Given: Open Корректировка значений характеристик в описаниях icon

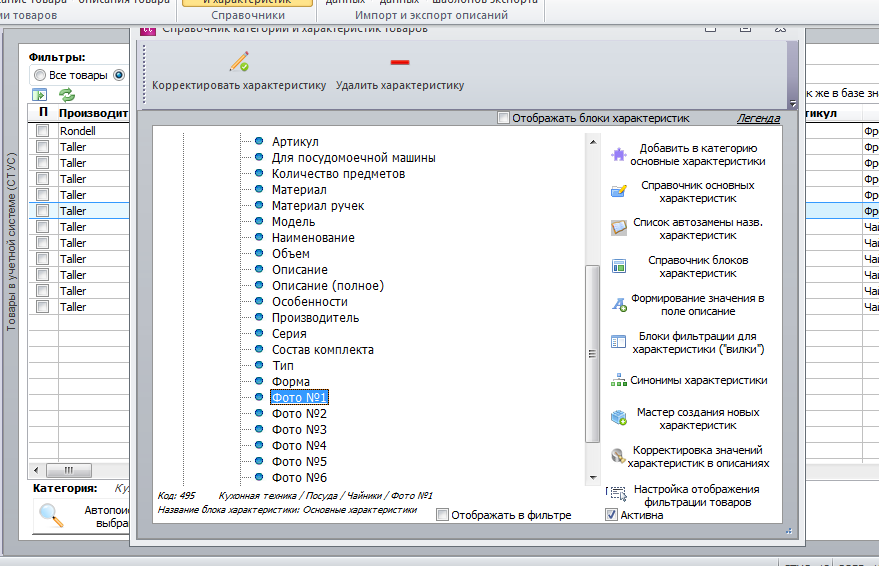Looking at the screenshot, I should (618, 456).
